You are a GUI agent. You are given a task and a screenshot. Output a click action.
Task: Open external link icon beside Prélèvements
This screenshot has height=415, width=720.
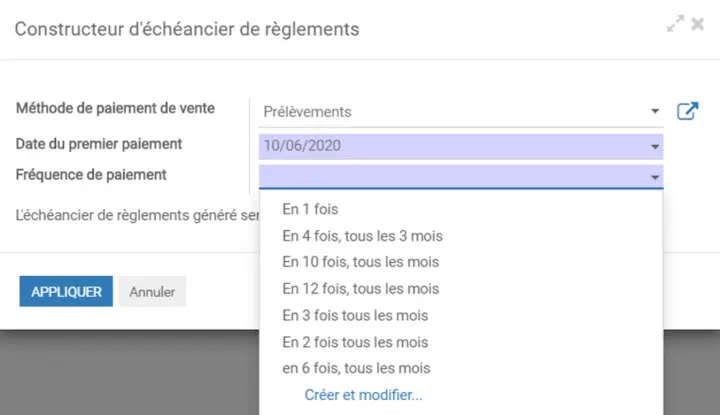[x=687, y=111]
